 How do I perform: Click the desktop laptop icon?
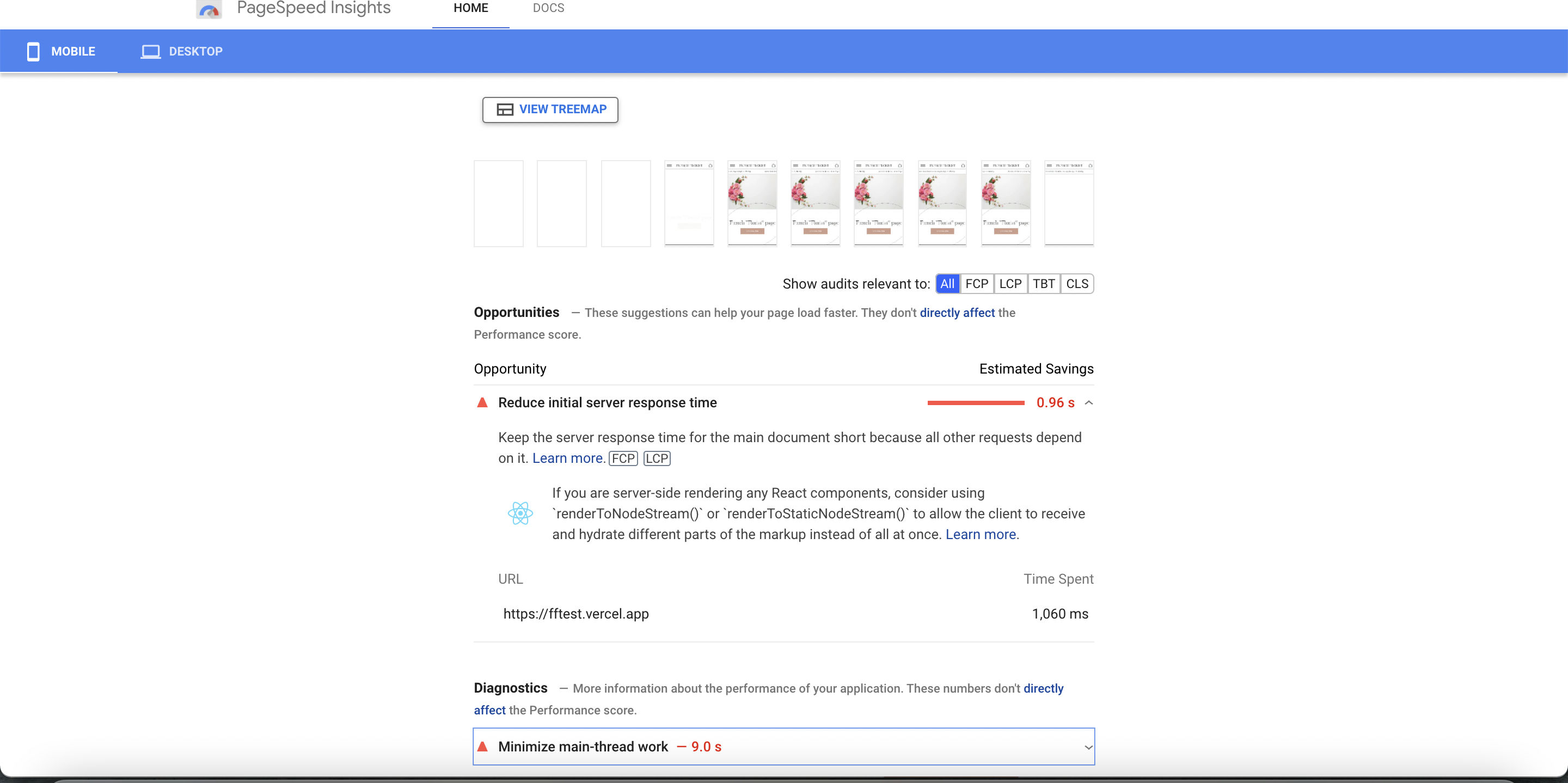pyautogui.click(x=150, y=52)
